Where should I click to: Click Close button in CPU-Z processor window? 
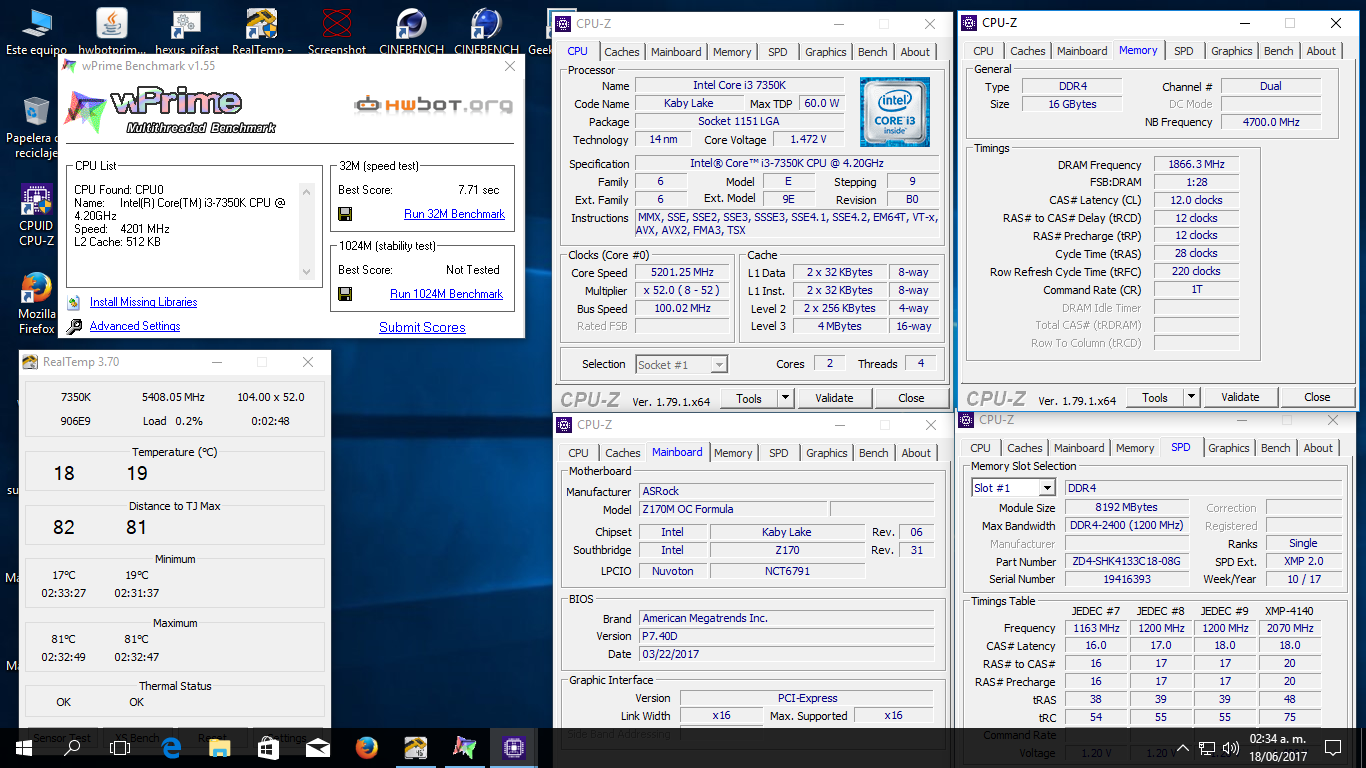(x=911, y=398)
